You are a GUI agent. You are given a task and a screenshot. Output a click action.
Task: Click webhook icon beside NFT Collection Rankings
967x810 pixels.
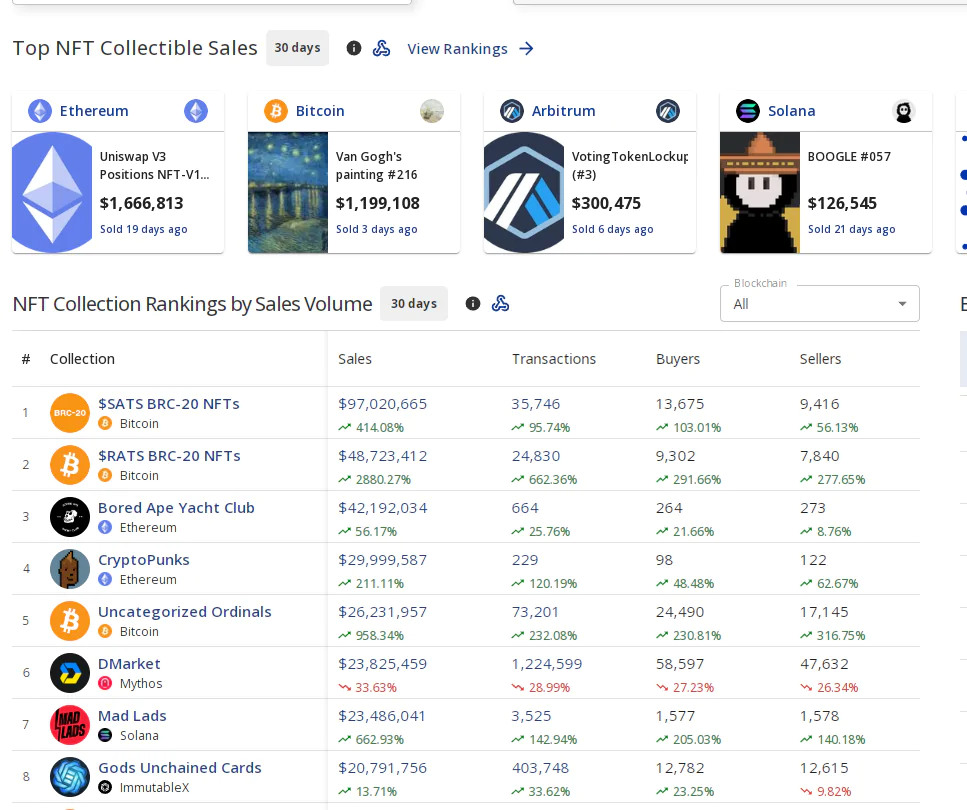point(501,304)
